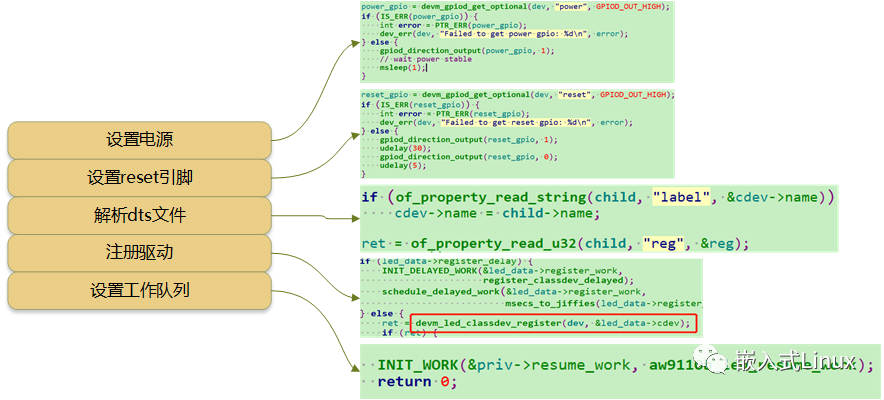Click the "Failed to get reset gpio" dev_err line
Viewport: 884px width, 400px height.
(x=506, y=122)
